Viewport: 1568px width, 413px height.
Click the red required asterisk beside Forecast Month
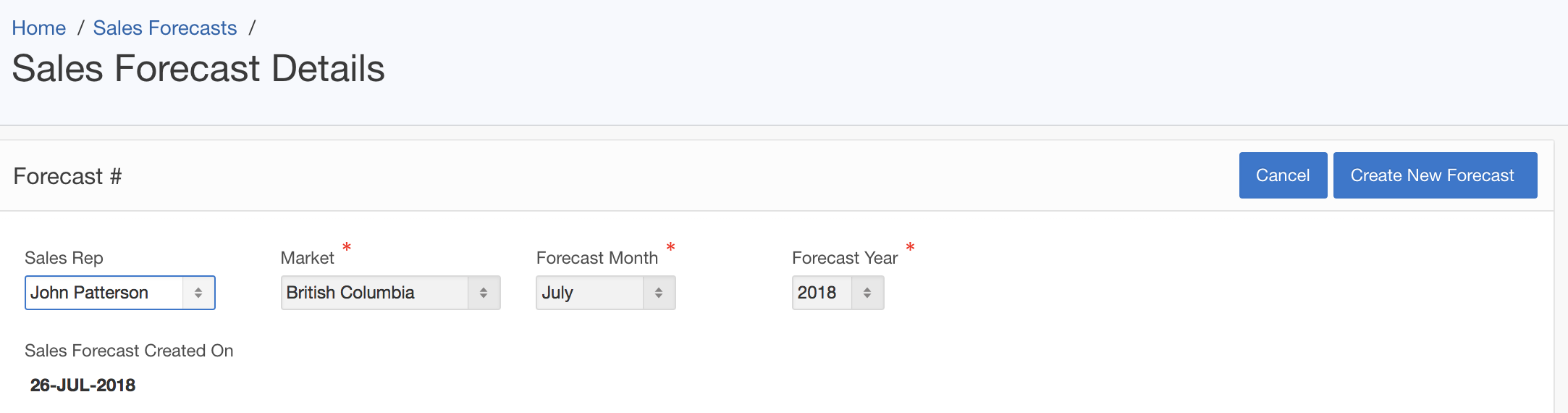point(670,248)
